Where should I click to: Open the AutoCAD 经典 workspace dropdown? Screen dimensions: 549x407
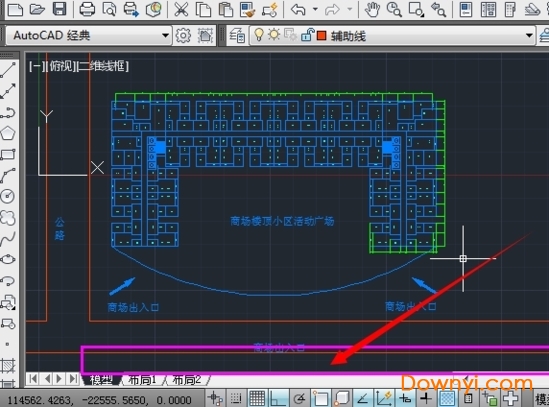pos(89,35)
